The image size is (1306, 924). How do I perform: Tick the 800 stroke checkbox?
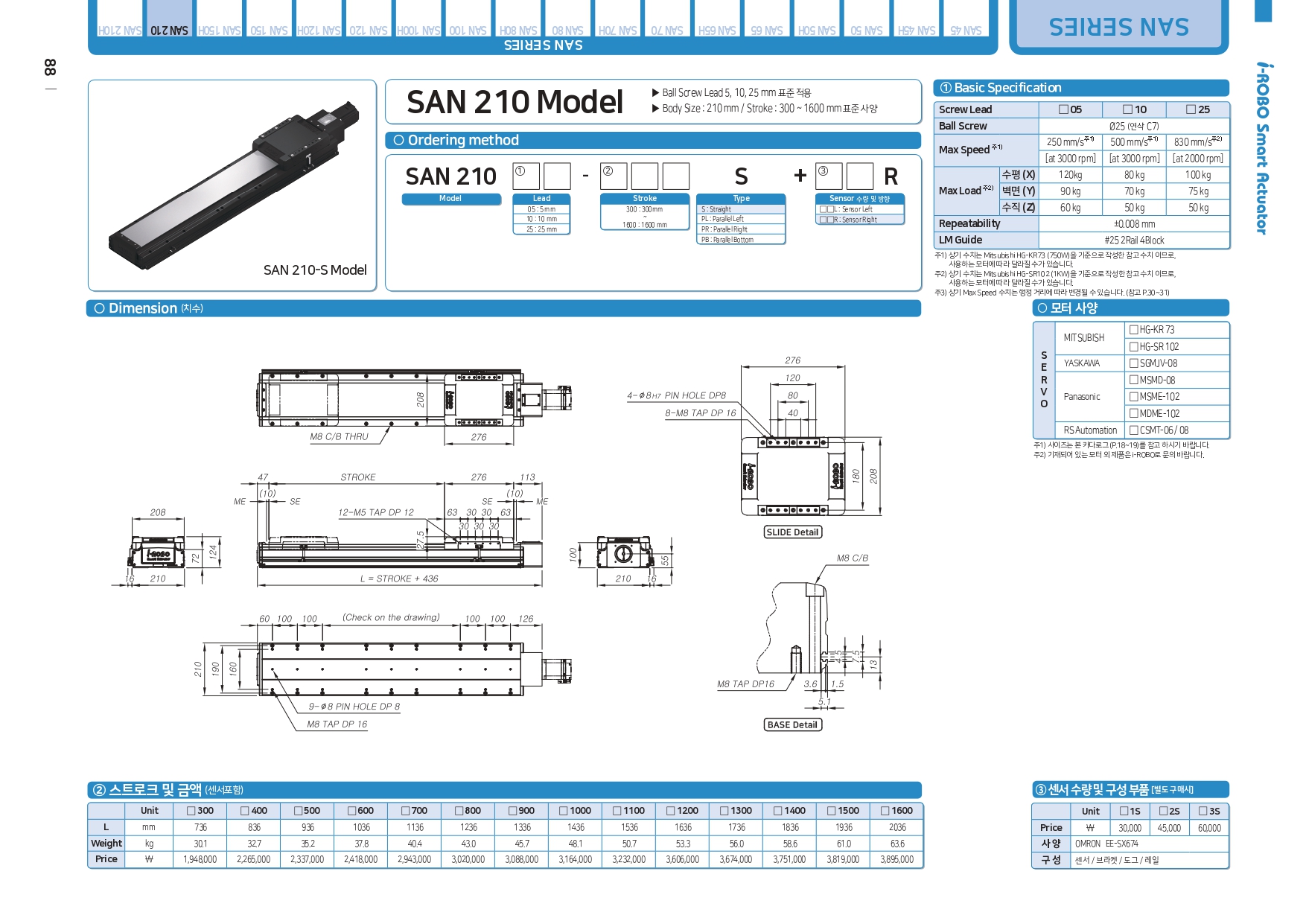click(459, 811)
